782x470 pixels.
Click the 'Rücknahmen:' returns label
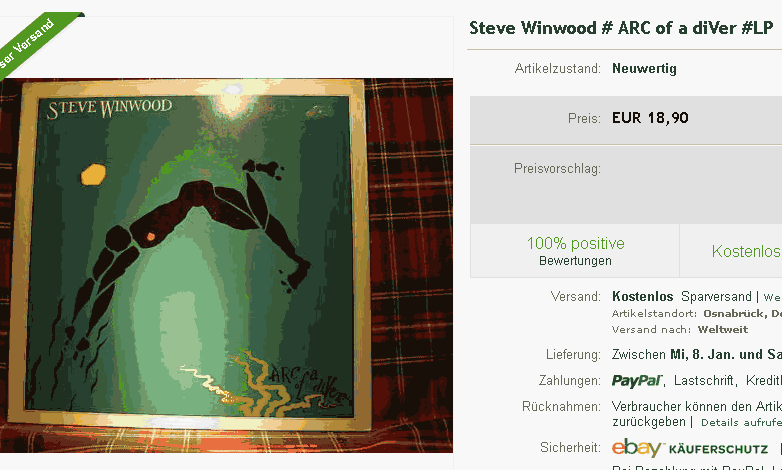click(x=561, y=407)
